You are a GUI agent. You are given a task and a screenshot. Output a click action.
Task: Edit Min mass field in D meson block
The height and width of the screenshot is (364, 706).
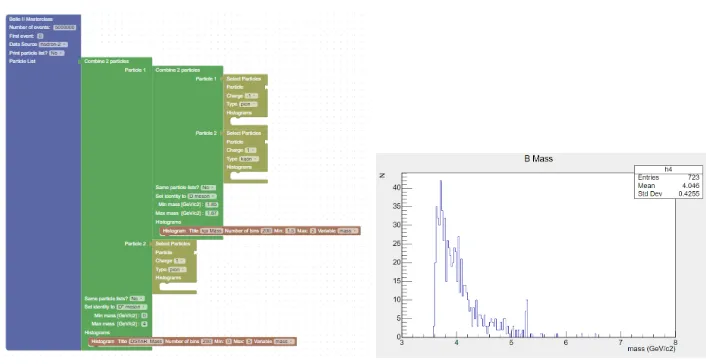point(211,205)
